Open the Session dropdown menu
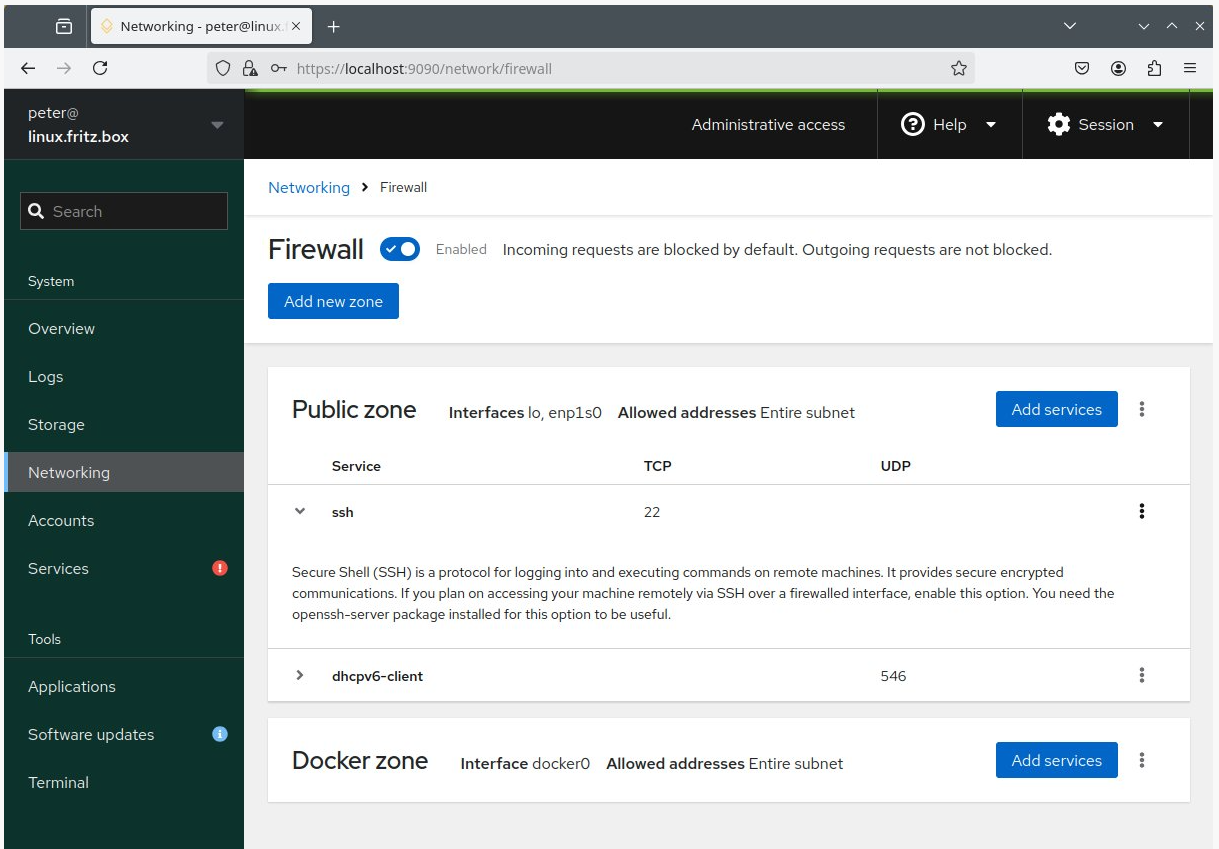The image size is (1219, 849). pos(1105,125)
